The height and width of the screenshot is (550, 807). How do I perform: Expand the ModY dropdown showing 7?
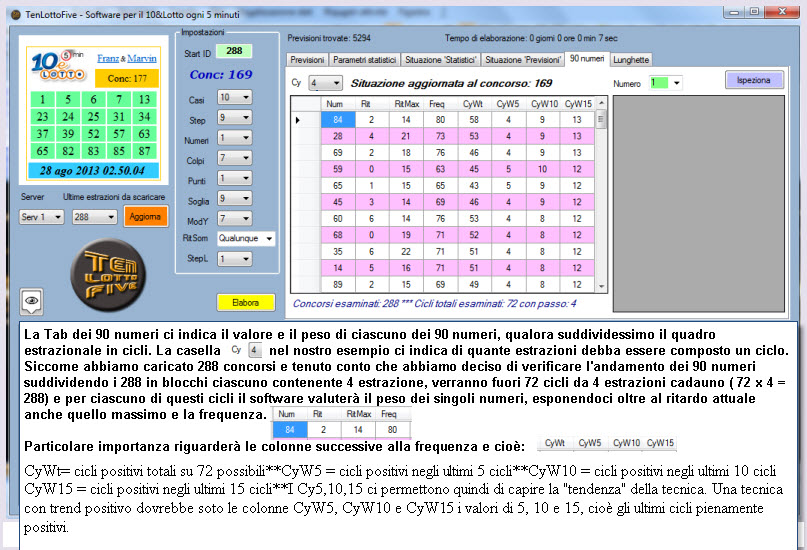point(235,218)
